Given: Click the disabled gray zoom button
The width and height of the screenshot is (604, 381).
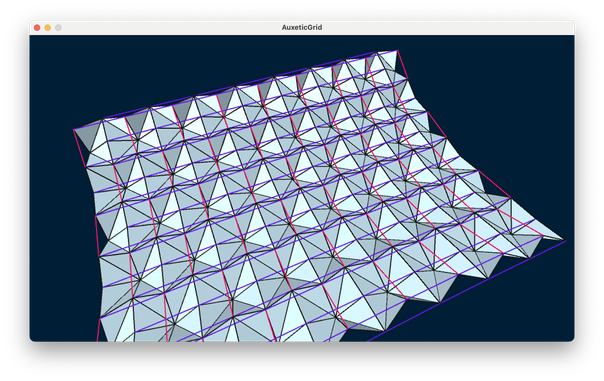Looking at the screenshot, I should point(58,28).
